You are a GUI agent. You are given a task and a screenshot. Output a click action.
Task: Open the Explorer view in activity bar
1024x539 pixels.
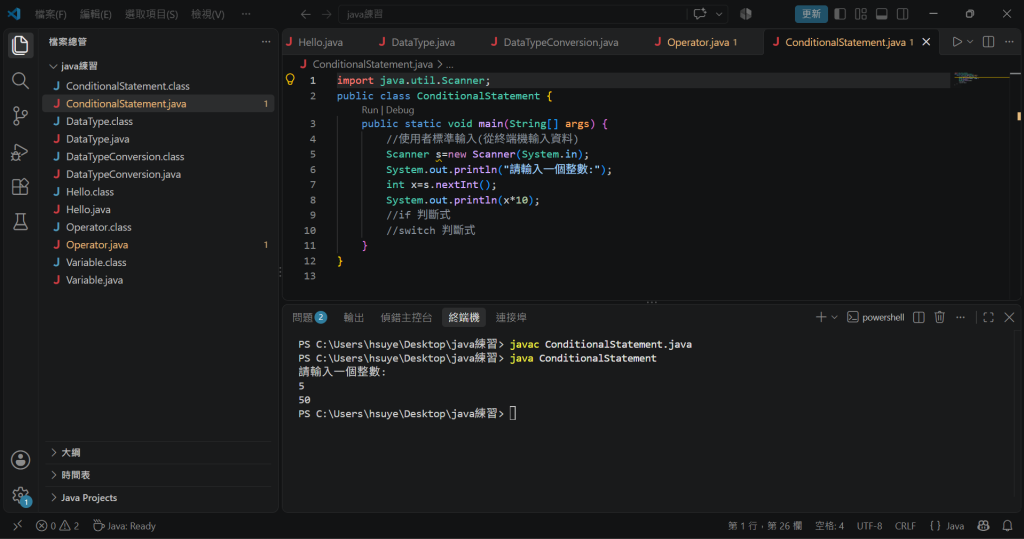point(20,45)
